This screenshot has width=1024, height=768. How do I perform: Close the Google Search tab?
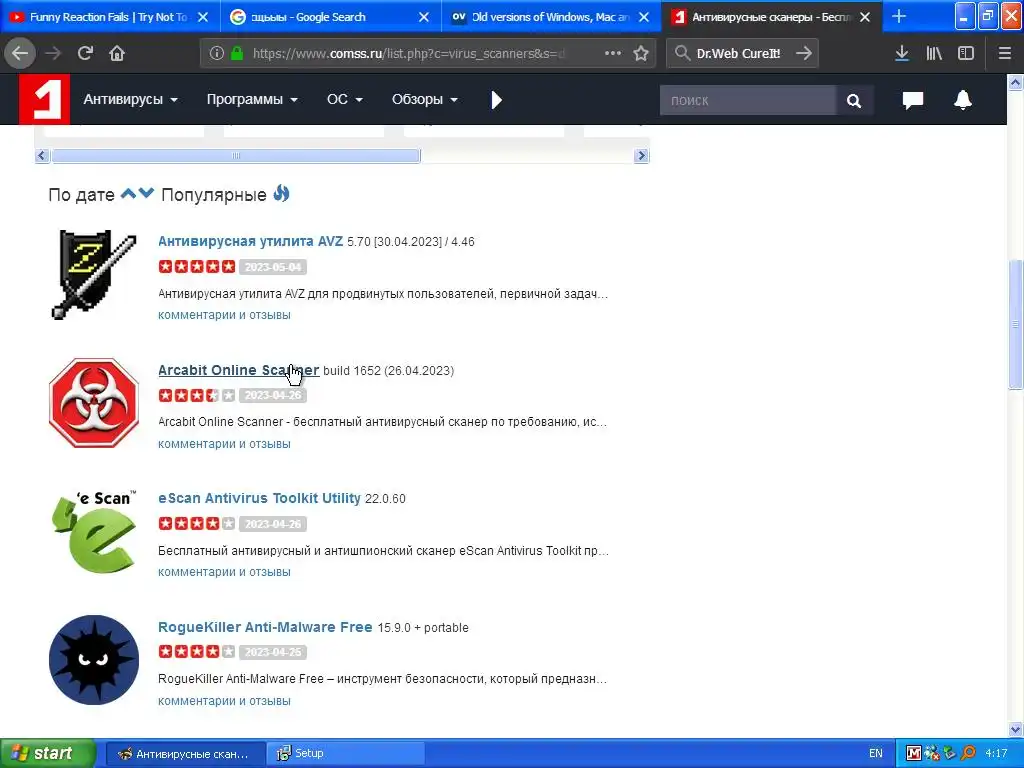[x=424, y=17]
